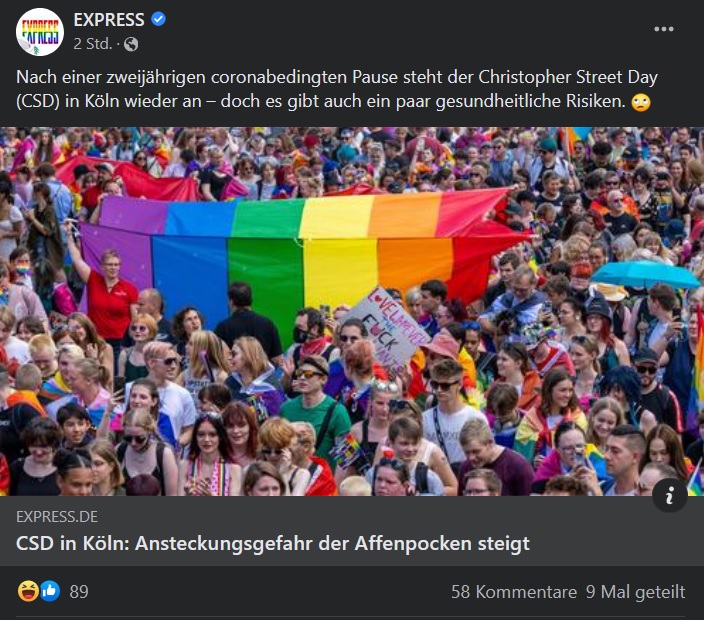The width and height of the screenshot is (704, 620).
Task: Open article headline about Affenpocken
Action: coord(273,544)
